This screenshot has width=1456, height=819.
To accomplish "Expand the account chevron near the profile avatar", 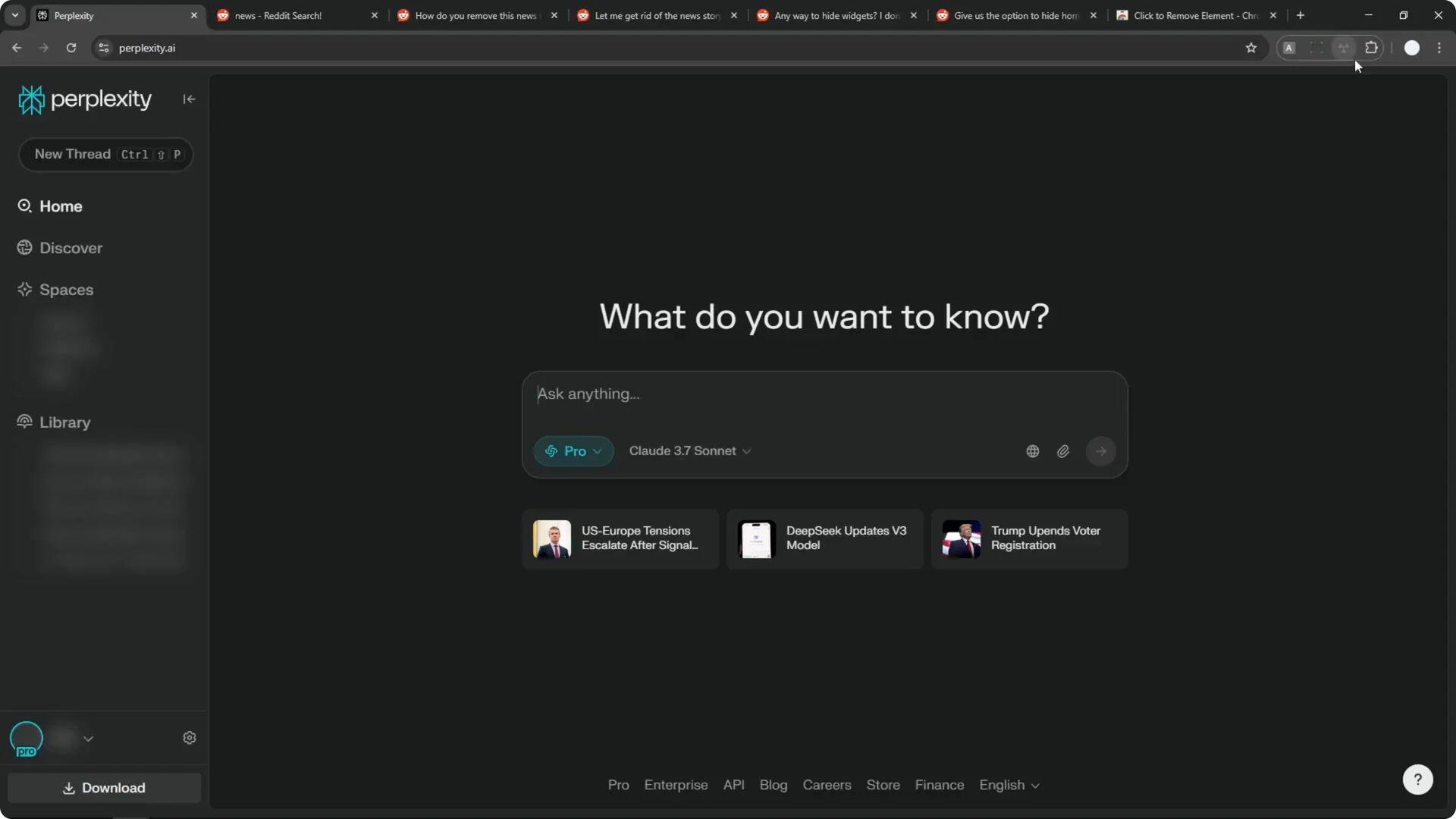I will (x=89, y=739).
